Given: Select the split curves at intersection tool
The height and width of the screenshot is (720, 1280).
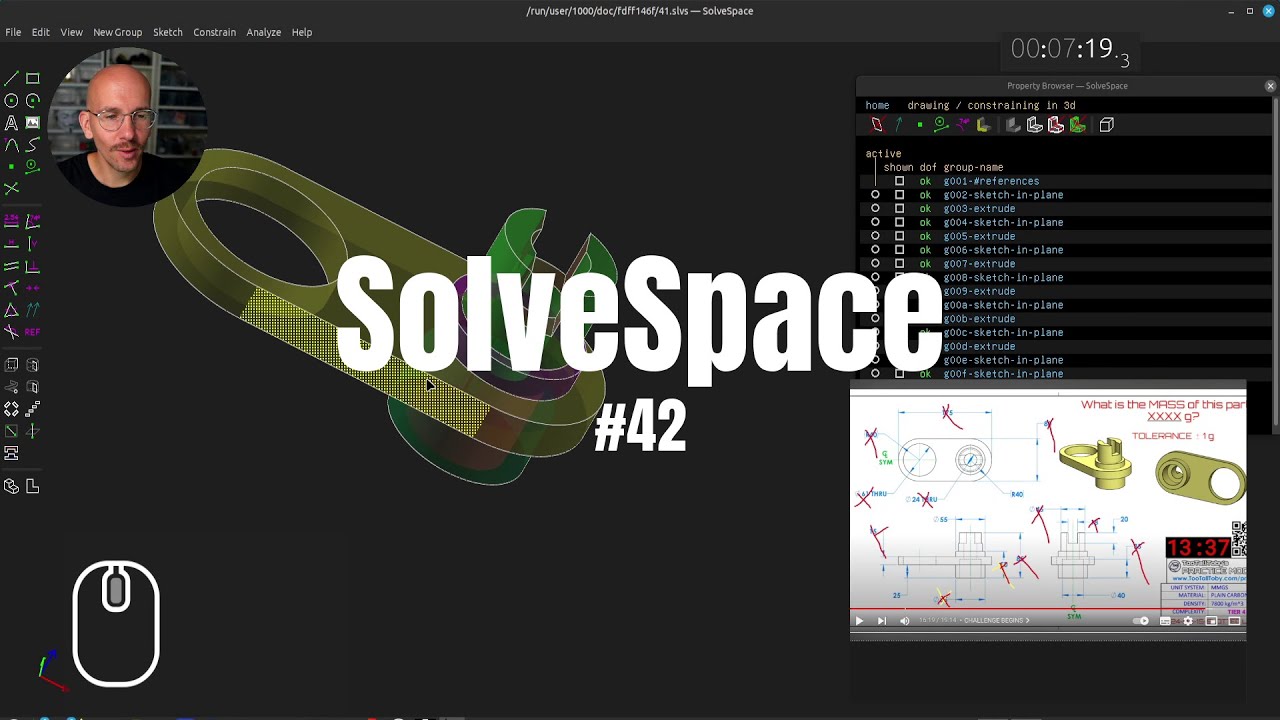Looking at the screenshot, I should tap(11, 188).
